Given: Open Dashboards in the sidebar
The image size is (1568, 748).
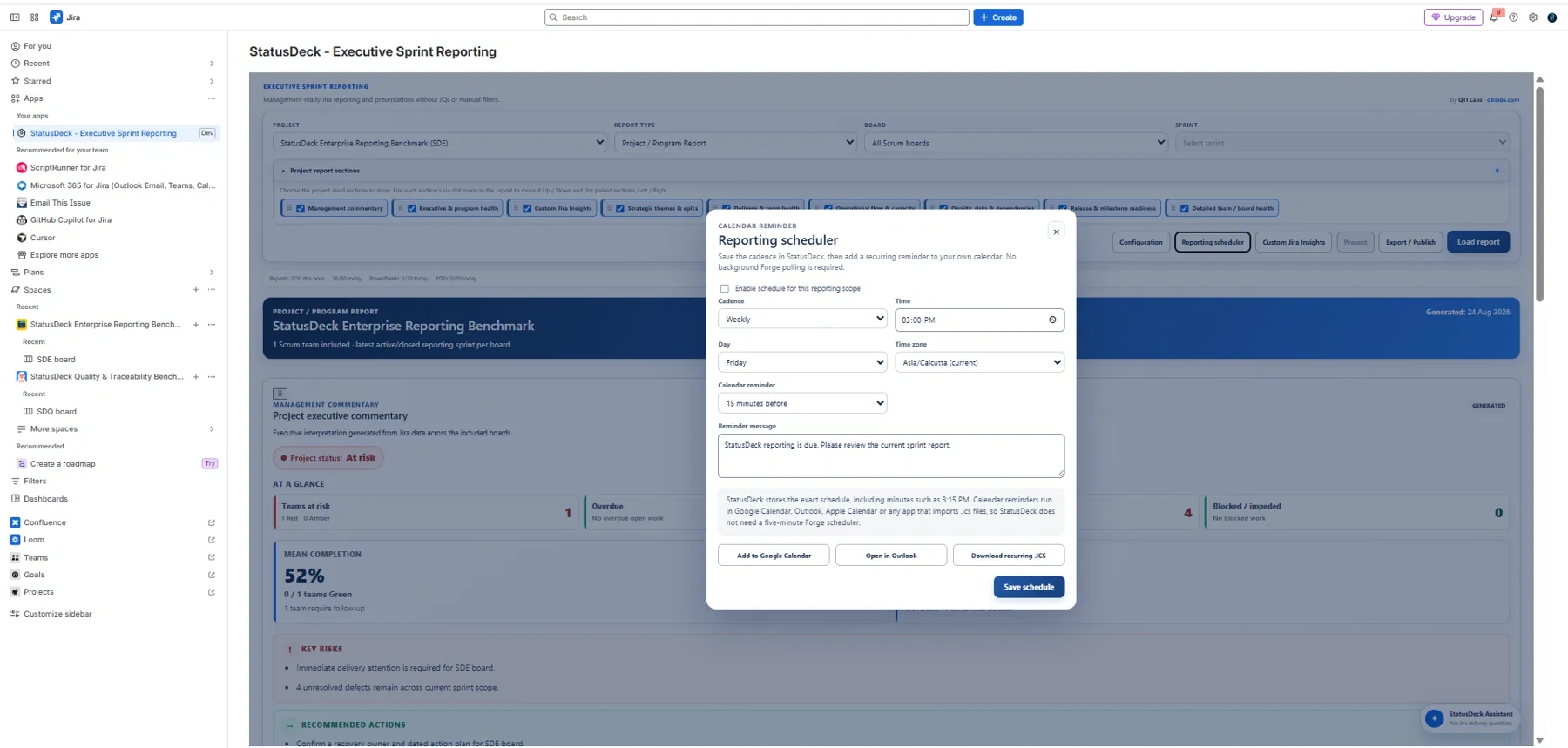Looking at the screenshot, I should coord(45,499).
